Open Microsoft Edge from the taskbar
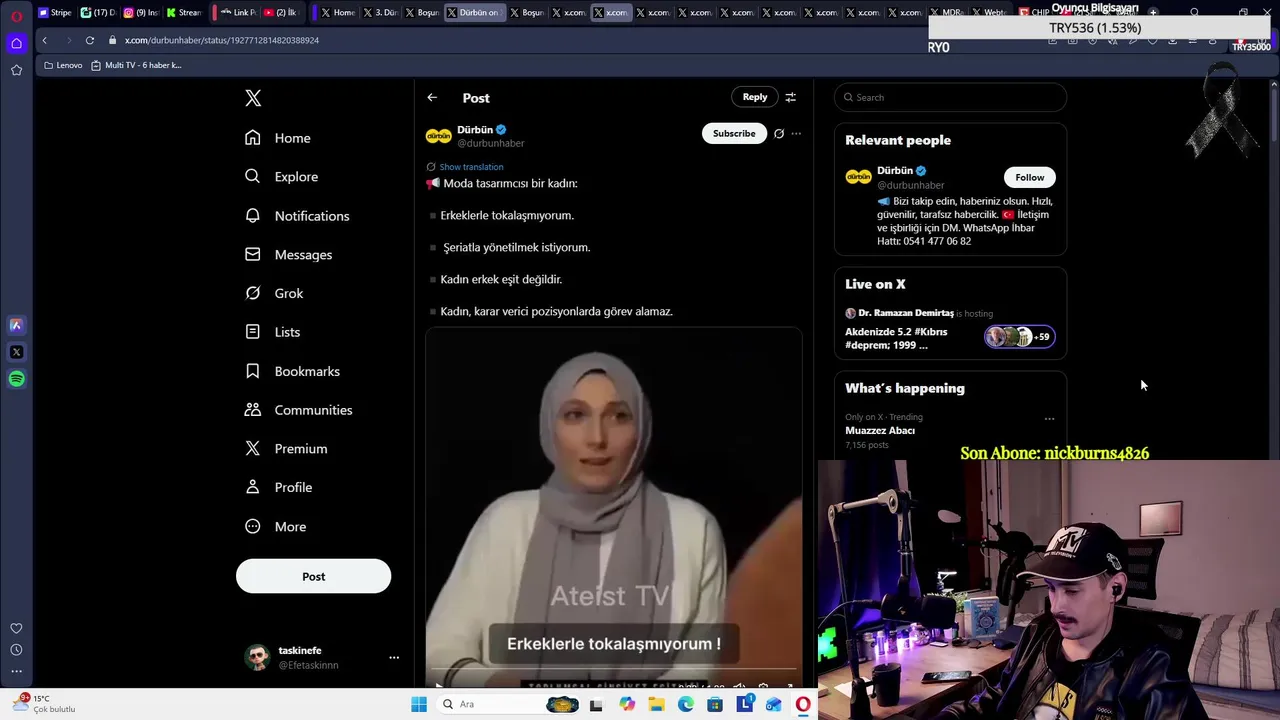The width and height of the screenshot is (1280, 720). click(x=685, y=705)
